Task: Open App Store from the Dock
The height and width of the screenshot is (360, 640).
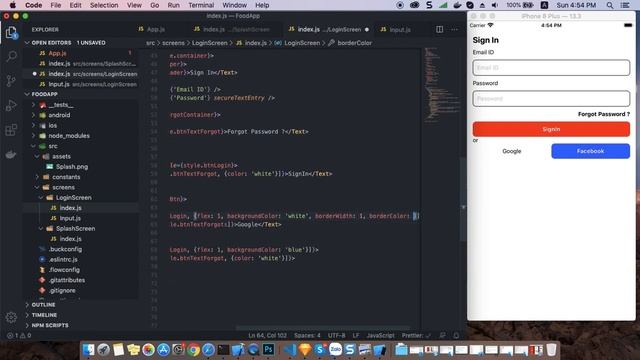Action: pyautogui.click(x=163, y=350)
